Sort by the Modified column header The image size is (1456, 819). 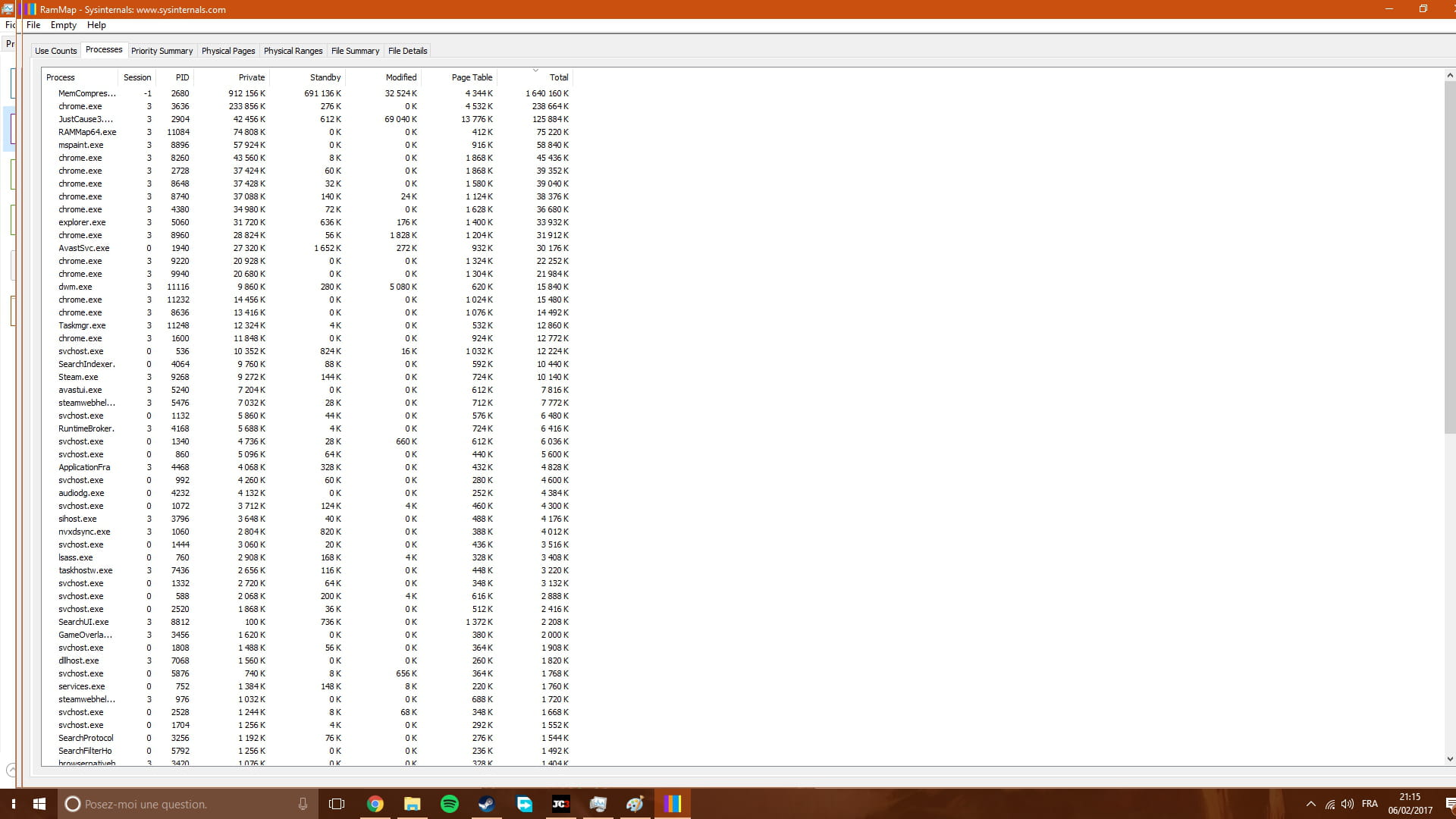pos(383,77)
